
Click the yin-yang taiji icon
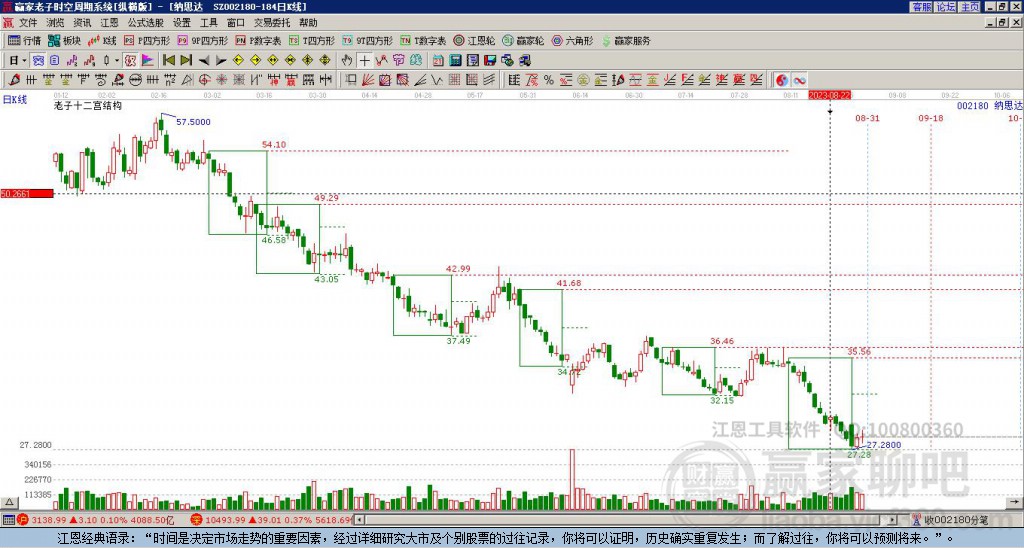click(x=782, y=80)
